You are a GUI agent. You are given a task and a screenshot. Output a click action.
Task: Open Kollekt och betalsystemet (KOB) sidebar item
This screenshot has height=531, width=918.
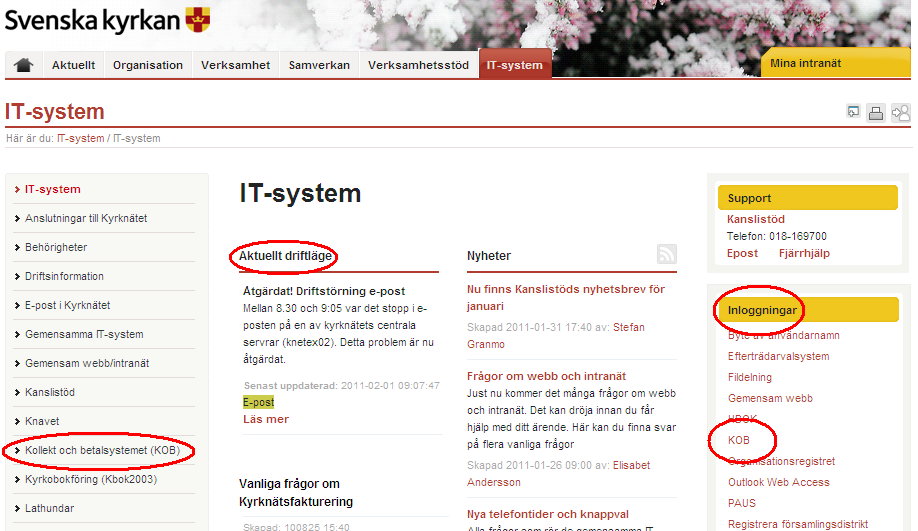(x=102, y=450)
